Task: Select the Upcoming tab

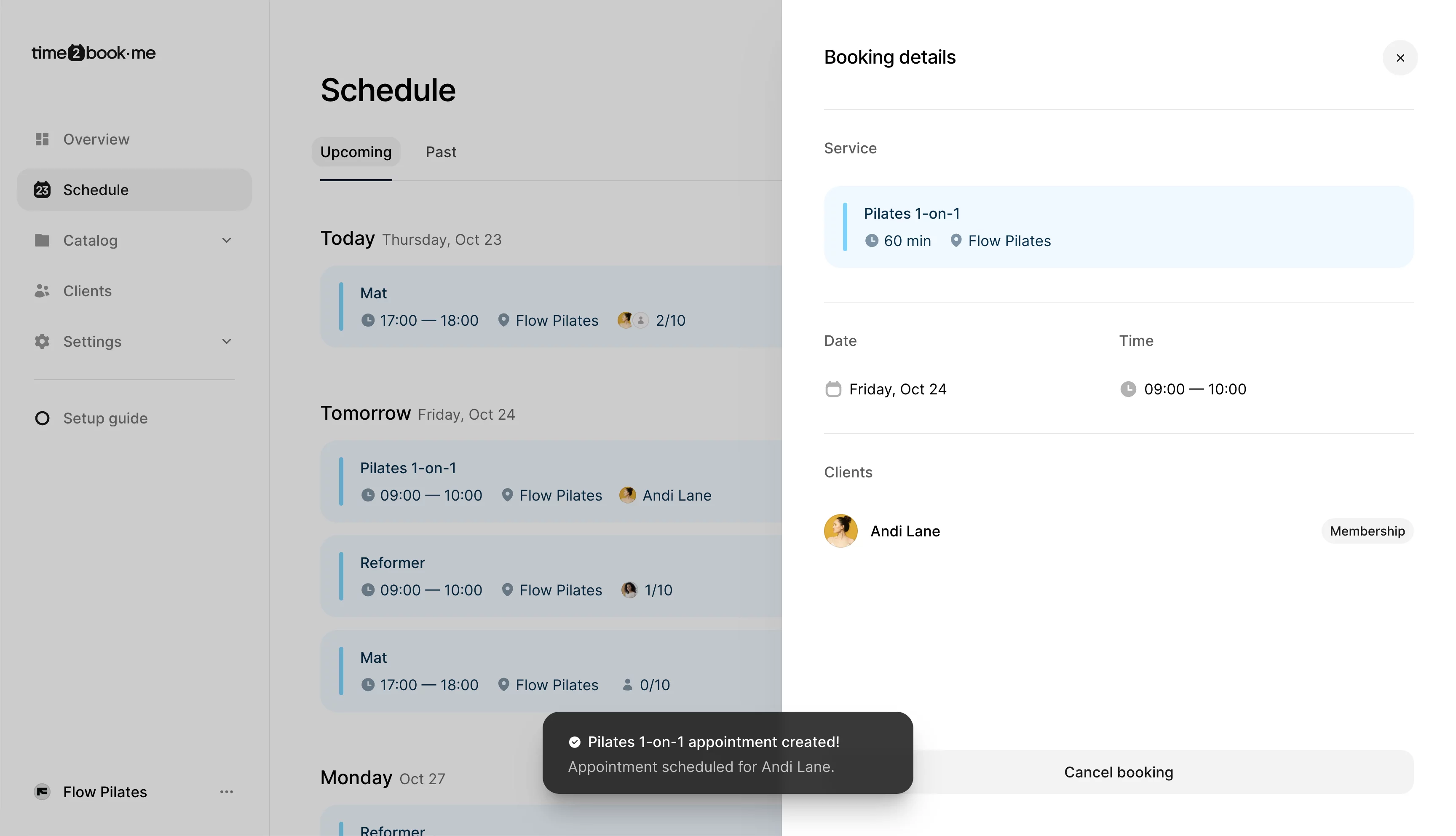Action: (x=356, y=152)
